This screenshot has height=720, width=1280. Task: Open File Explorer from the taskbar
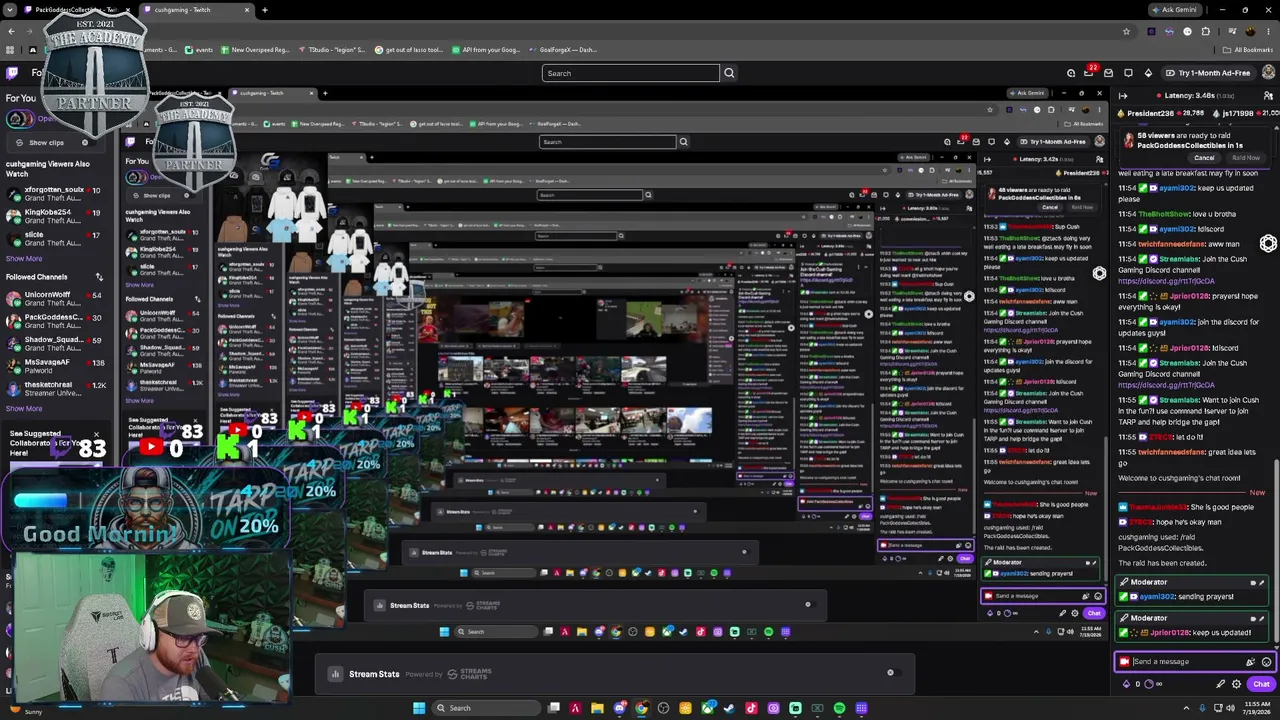597,708
